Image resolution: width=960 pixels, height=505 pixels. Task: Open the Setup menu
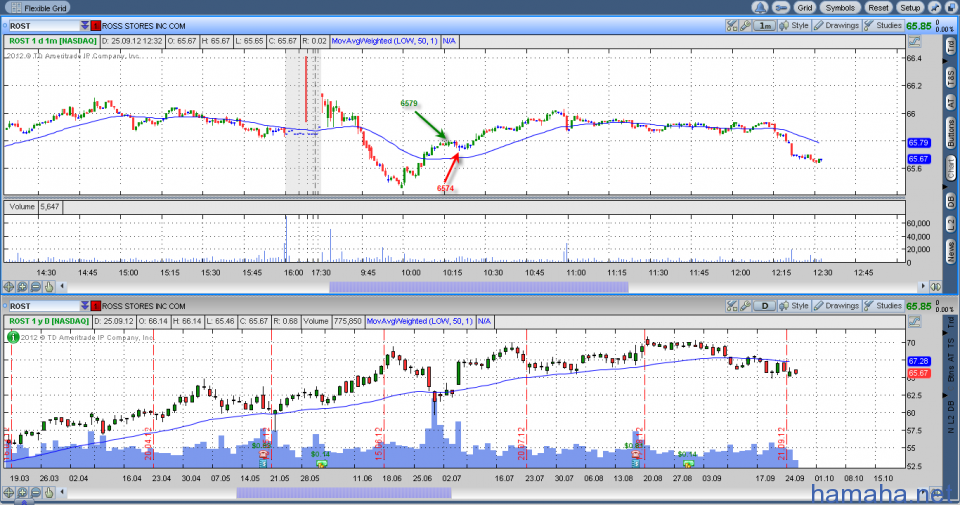tap(910, 7)
